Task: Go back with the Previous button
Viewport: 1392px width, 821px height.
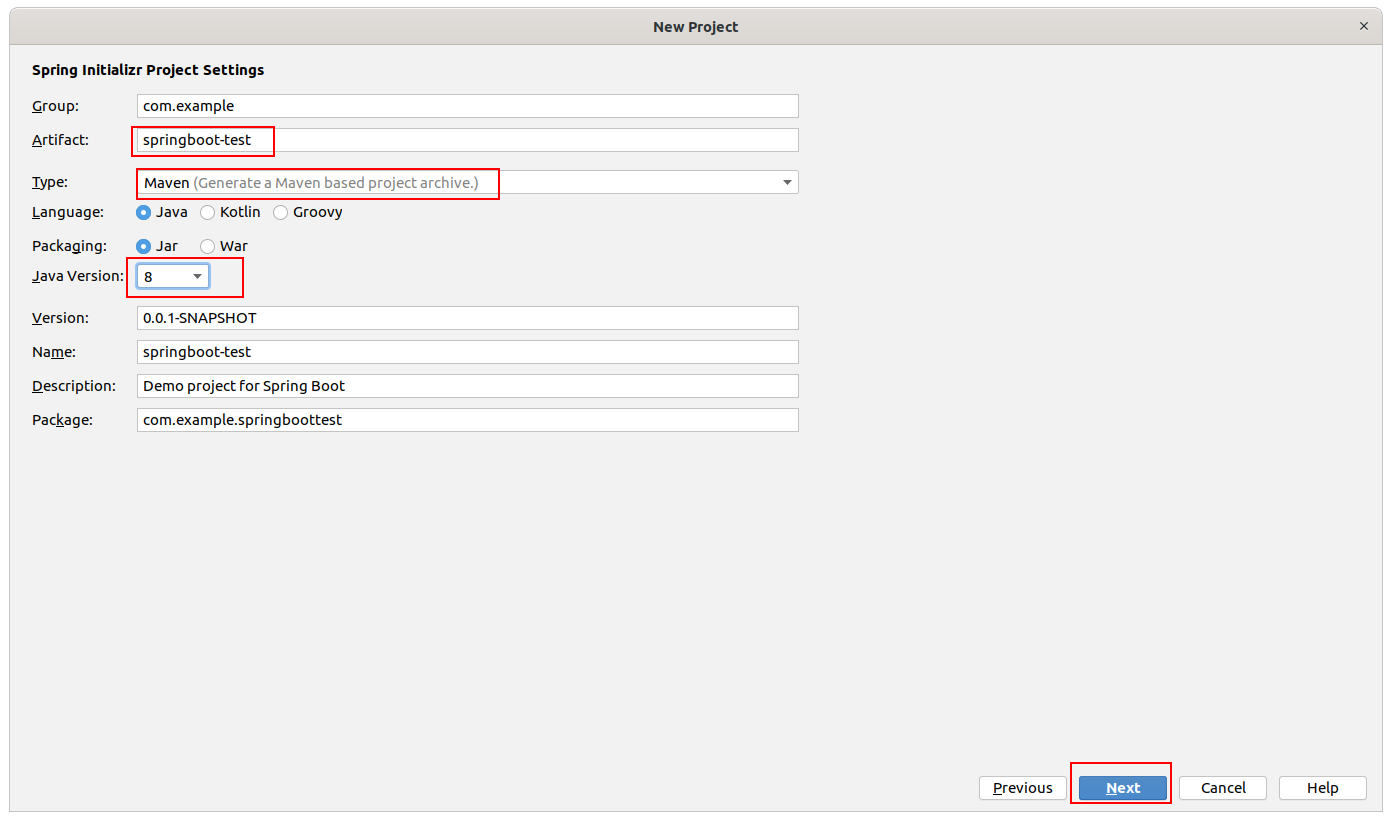Action: coord(1023,788)
